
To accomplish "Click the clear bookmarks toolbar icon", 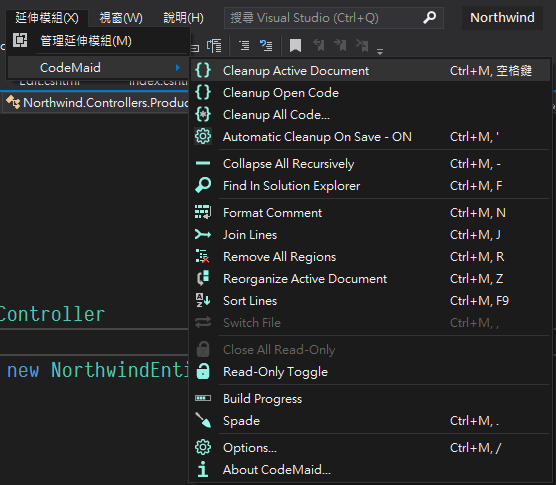I will [362, 45].
